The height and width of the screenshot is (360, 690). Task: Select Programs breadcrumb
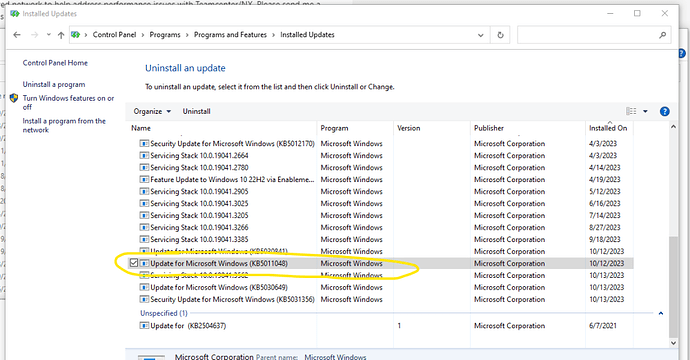(x=165, y=35)
